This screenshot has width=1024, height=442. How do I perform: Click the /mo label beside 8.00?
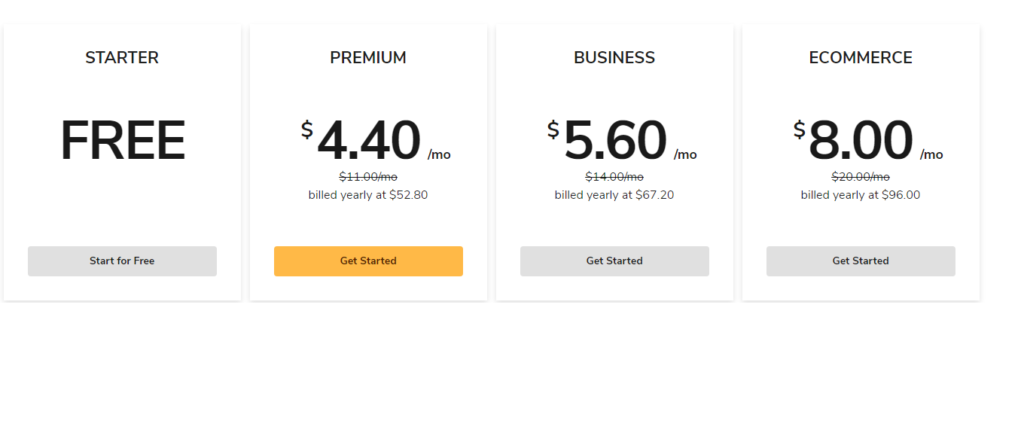pyautogui.click(x=931, y=155)
